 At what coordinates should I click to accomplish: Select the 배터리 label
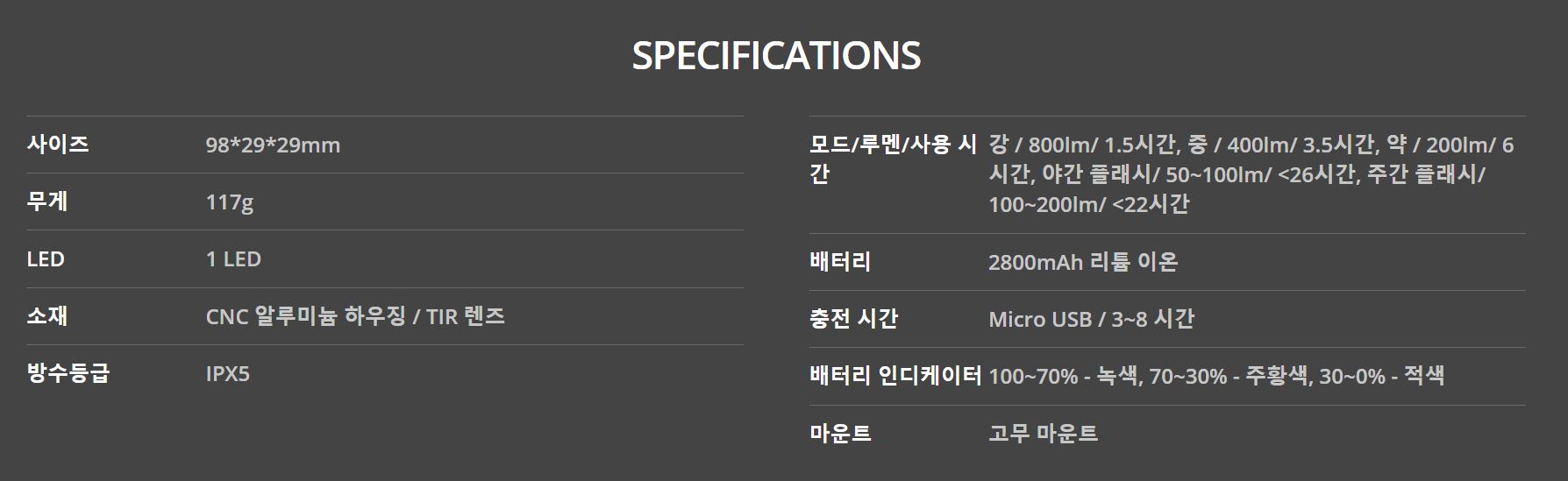(x=840, y=261)
